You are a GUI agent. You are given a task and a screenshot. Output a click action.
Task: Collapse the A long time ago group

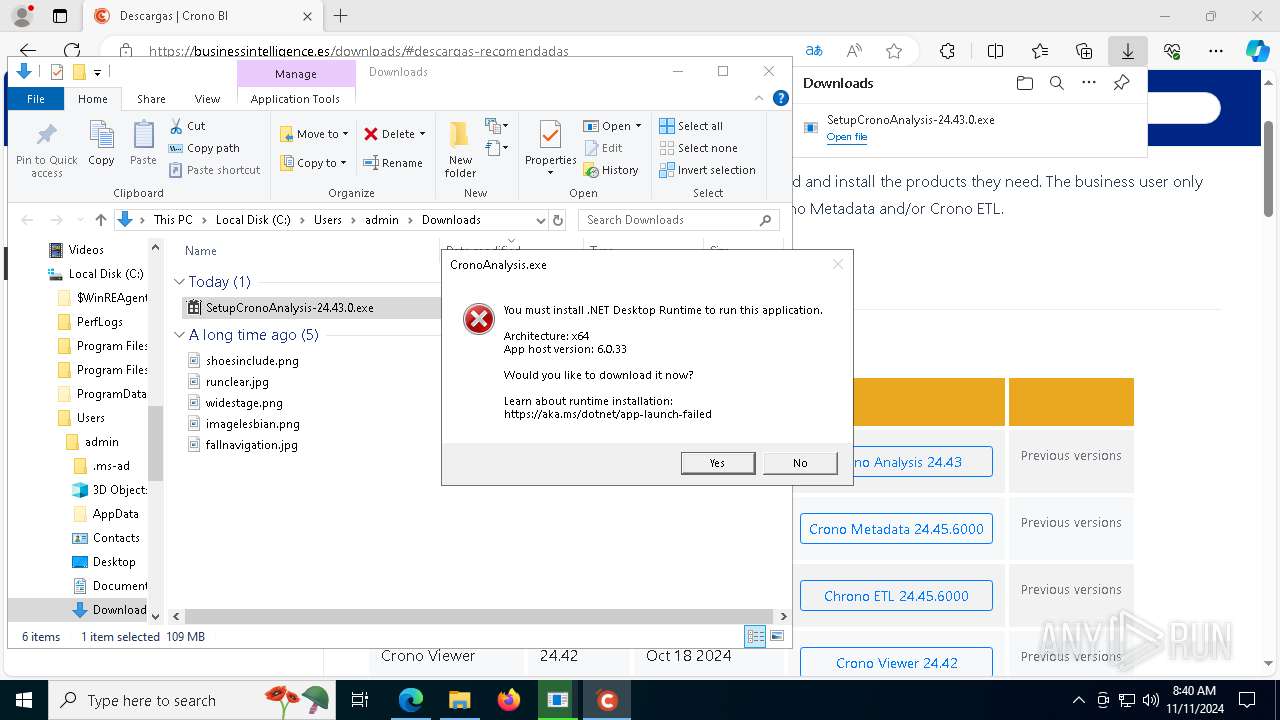[180, 335]
